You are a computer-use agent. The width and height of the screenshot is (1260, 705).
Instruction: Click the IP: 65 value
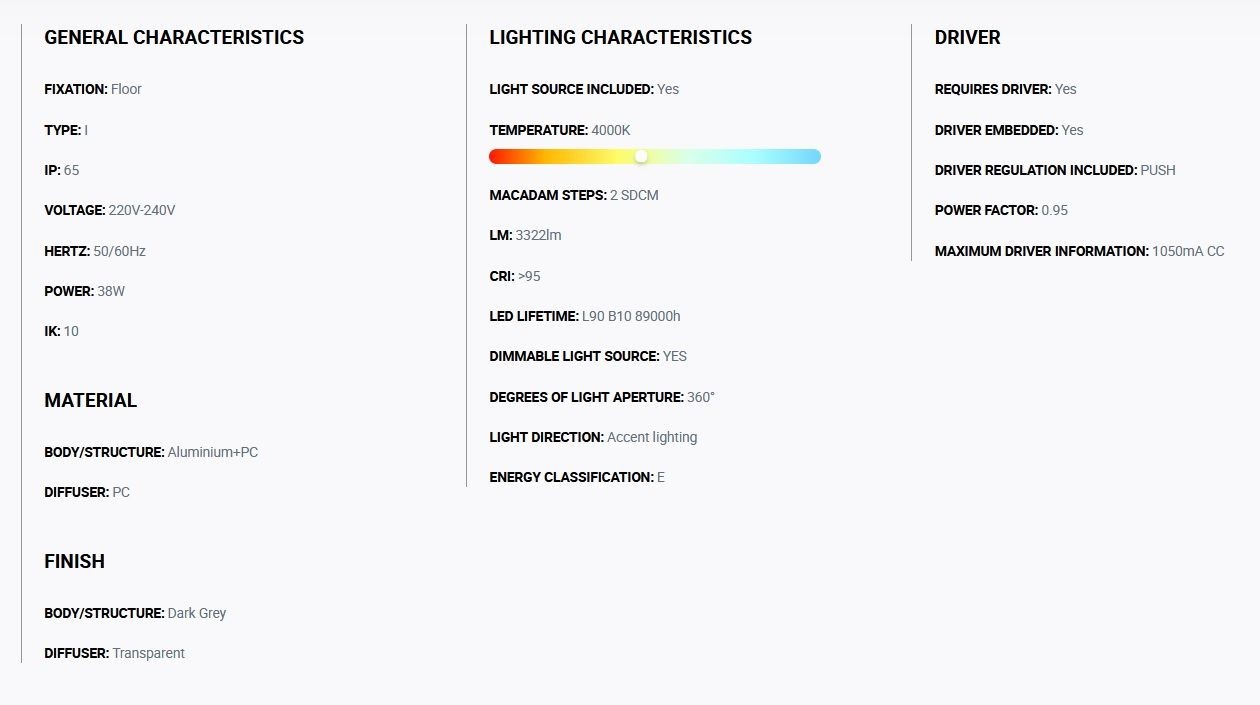pos(71,170)
